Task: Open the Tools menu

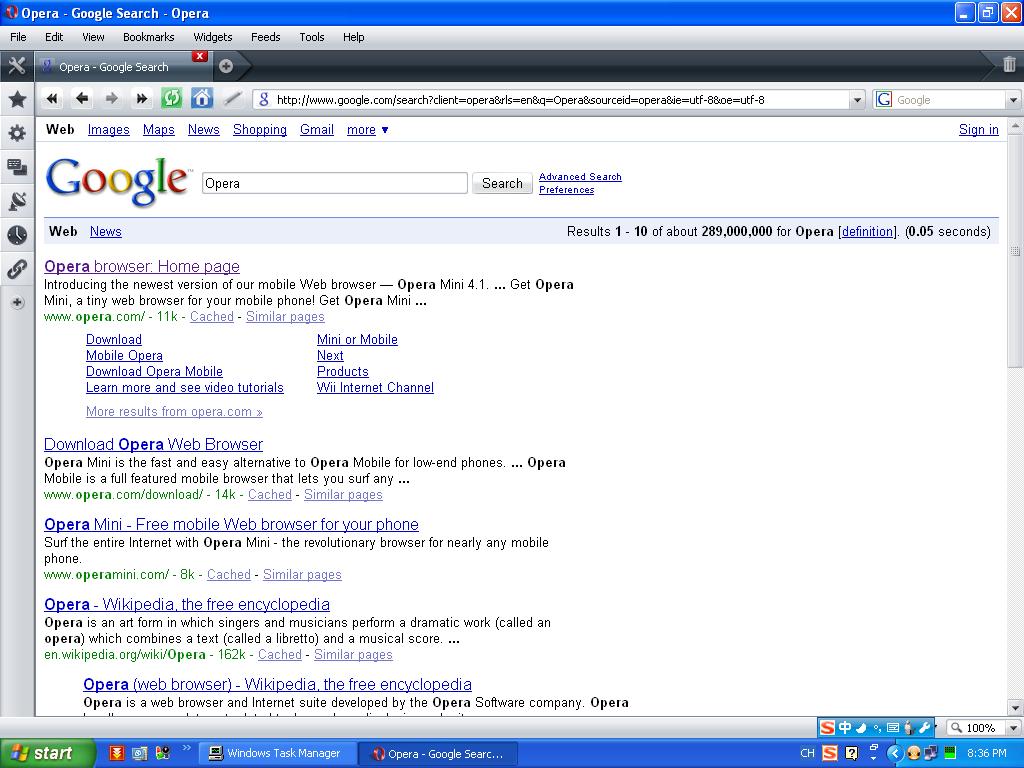Action: [x=312, y=37]
